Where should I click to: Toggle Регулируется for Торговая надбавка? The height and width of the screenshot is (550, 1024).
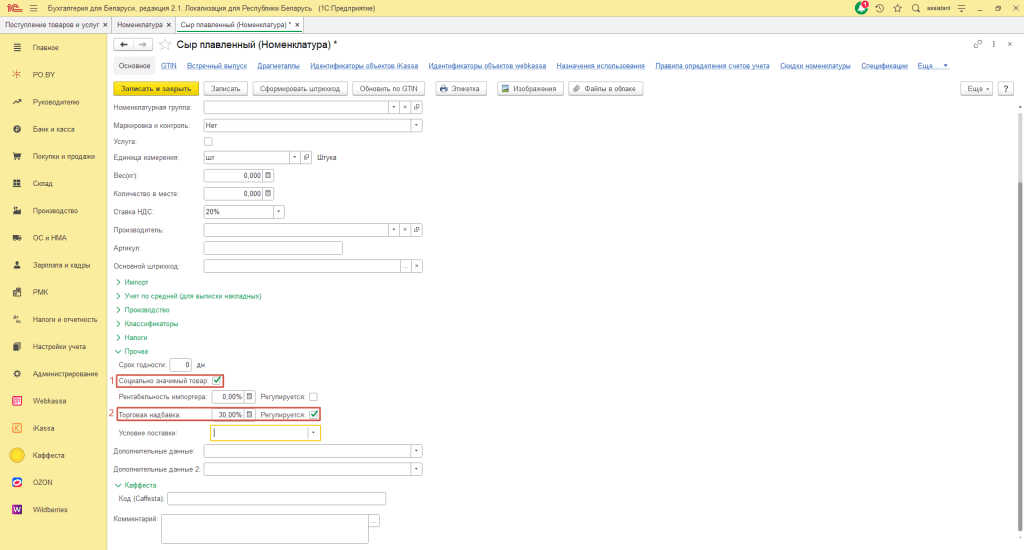tap(313, 414)
